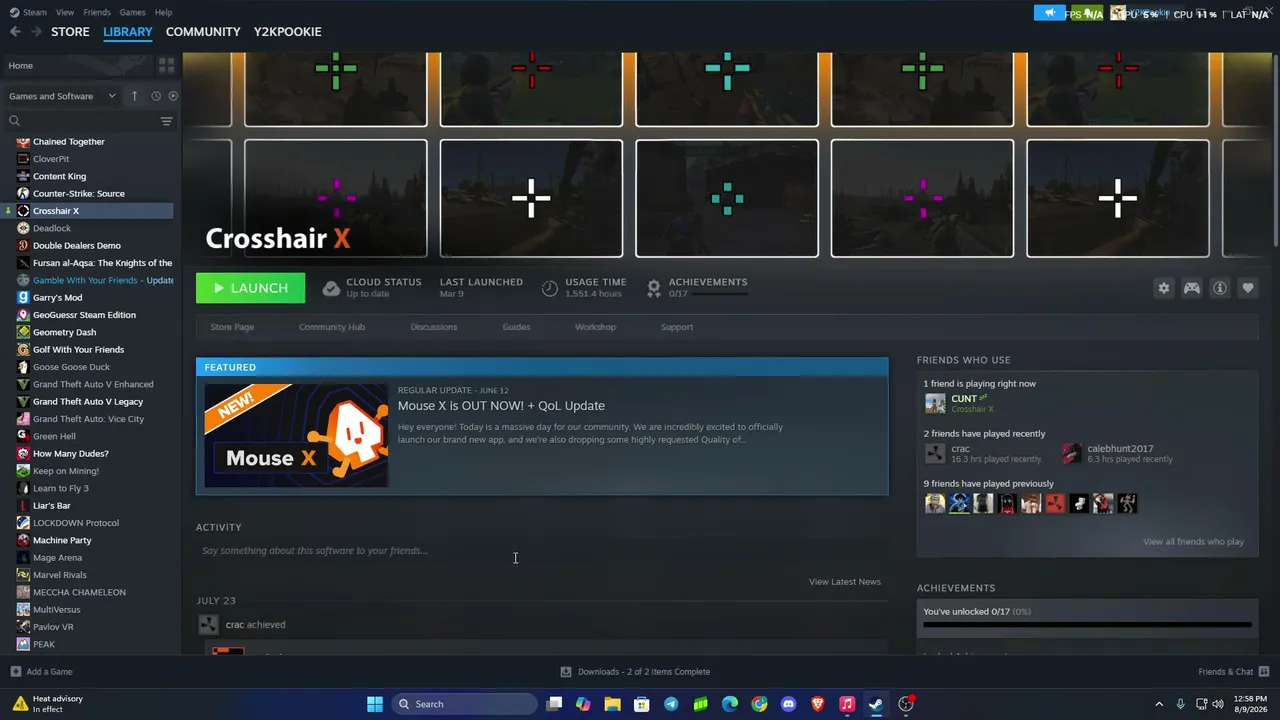Open the Windows Start menu
This screenshot has width=1280, height=720.
(x=375, y=704)
